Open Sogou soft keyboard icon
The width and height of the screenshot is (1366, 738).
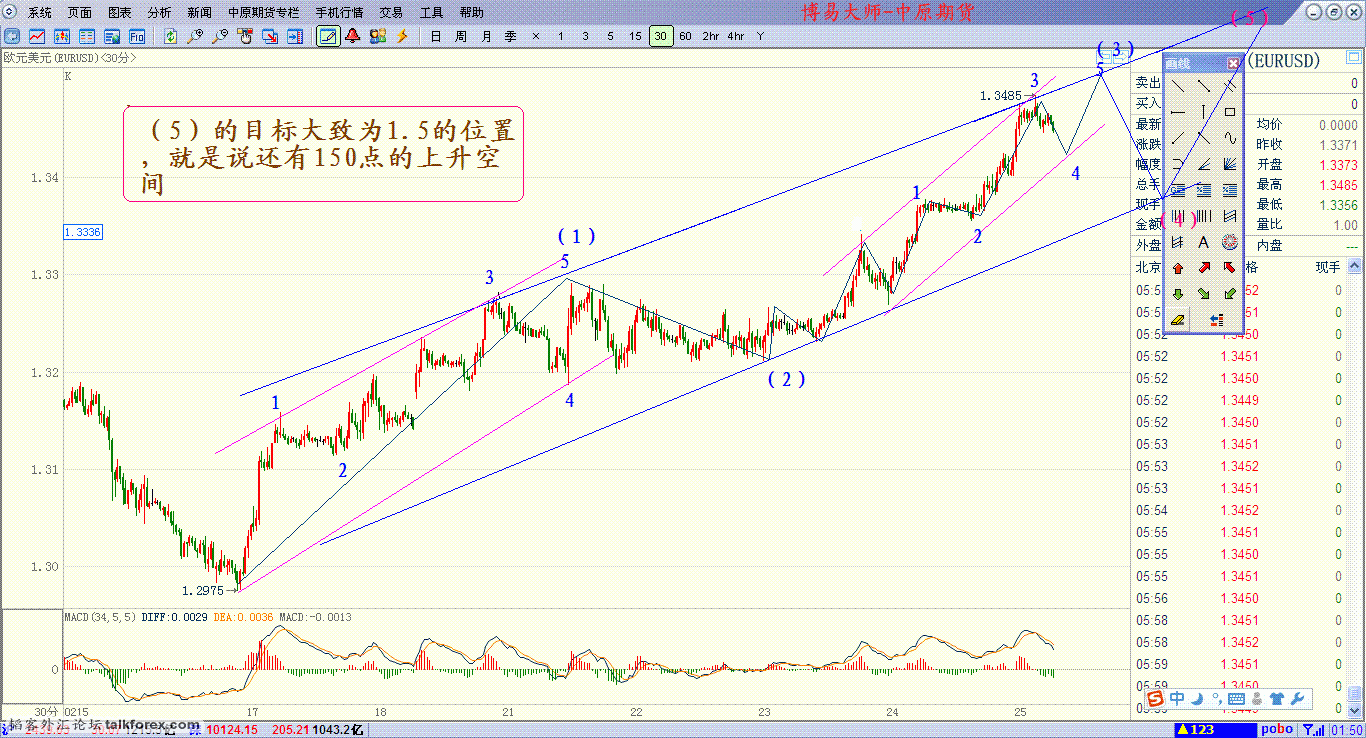(1237, 698)
